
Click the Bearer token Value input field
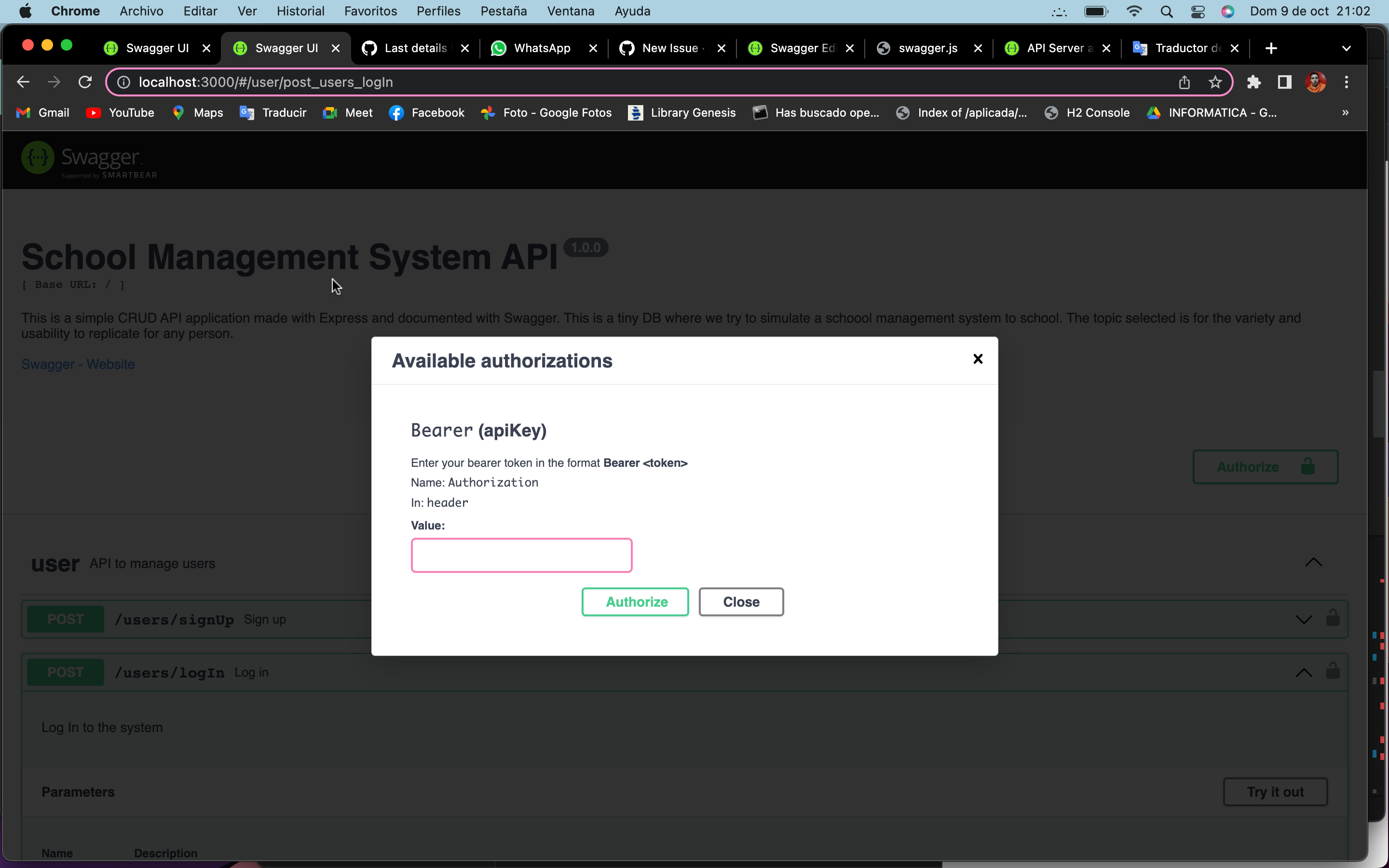point(521,555)
